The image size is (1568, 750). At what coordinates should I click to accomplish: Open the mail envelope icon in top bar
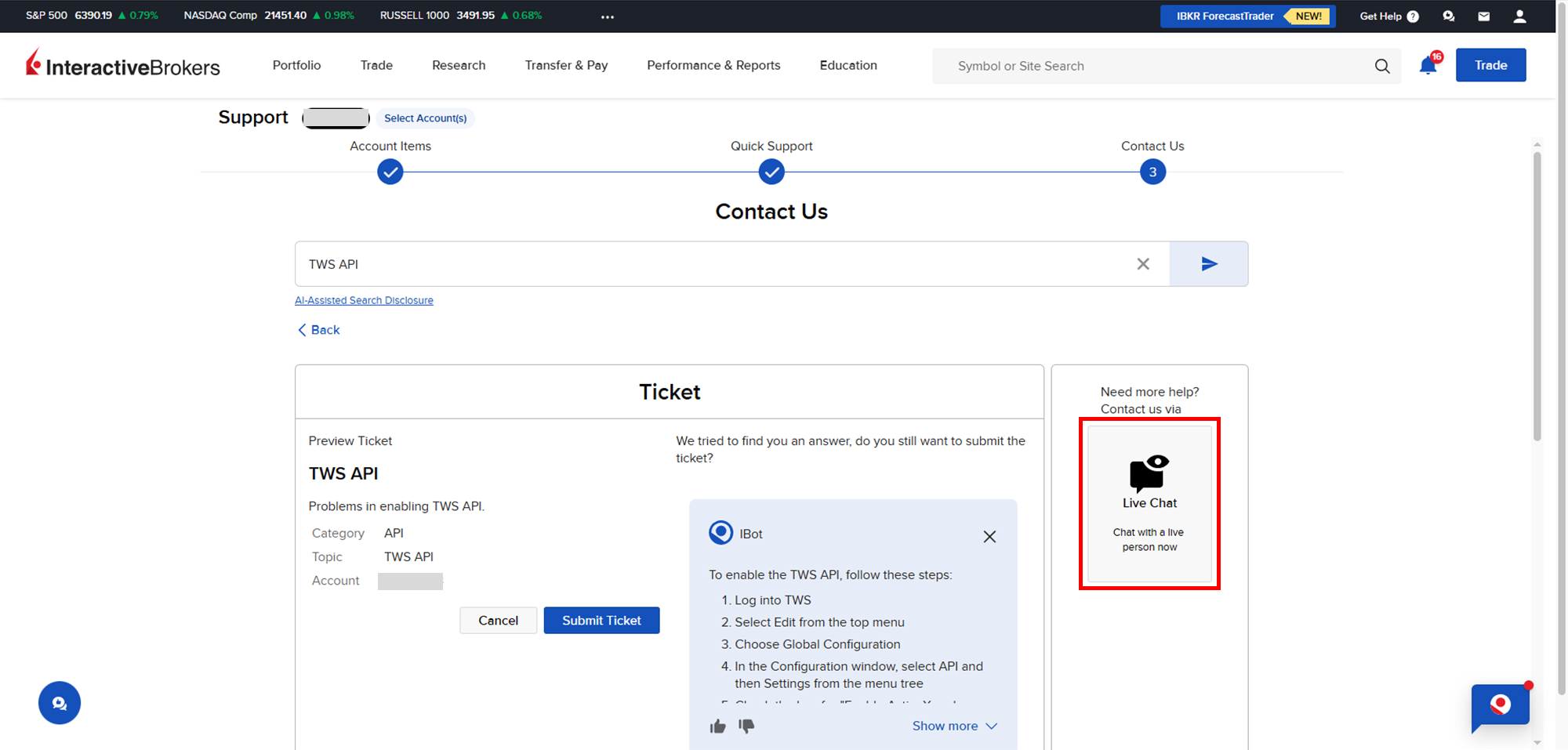coord(1483,16)
